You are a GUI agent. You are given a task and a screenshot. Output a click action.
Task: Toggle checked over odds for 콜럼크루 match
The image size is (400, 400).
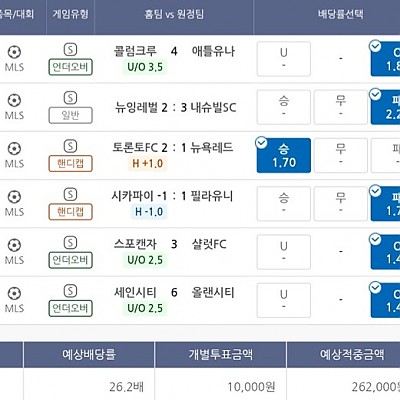(385, 59)
